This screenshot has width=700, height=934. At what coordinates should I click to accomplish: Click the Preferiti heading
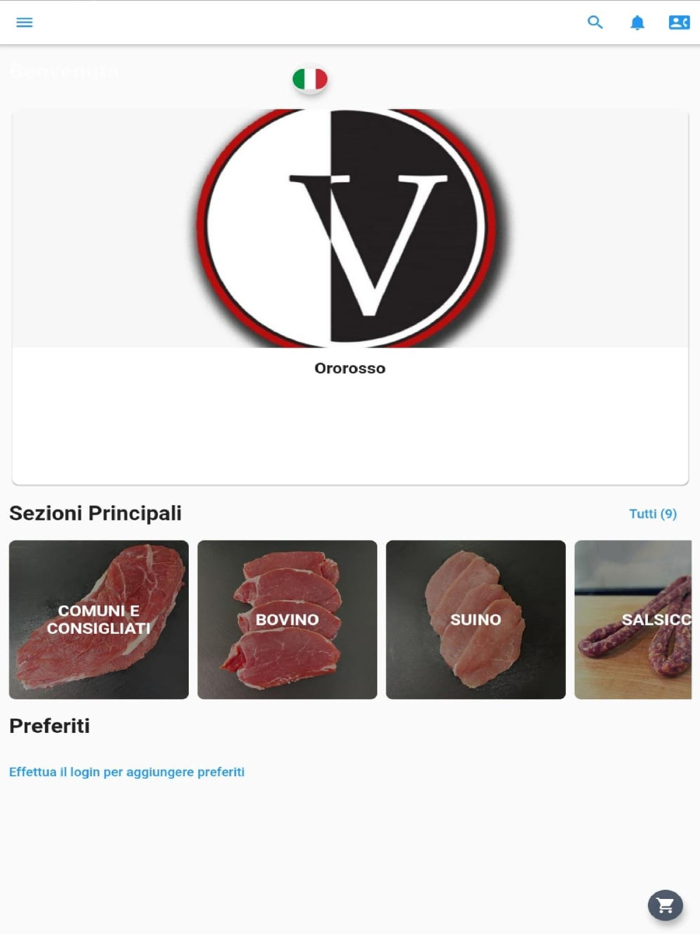pos(49,726)
